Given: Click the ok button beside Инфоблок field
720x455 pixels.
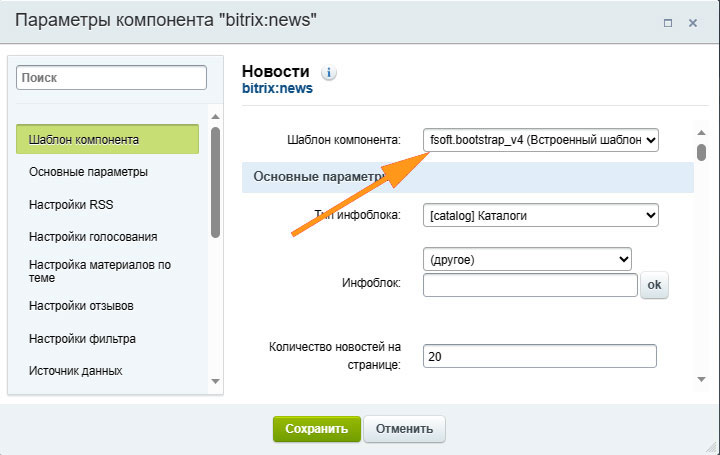Looking at the screenshot, I should (655, 285).
